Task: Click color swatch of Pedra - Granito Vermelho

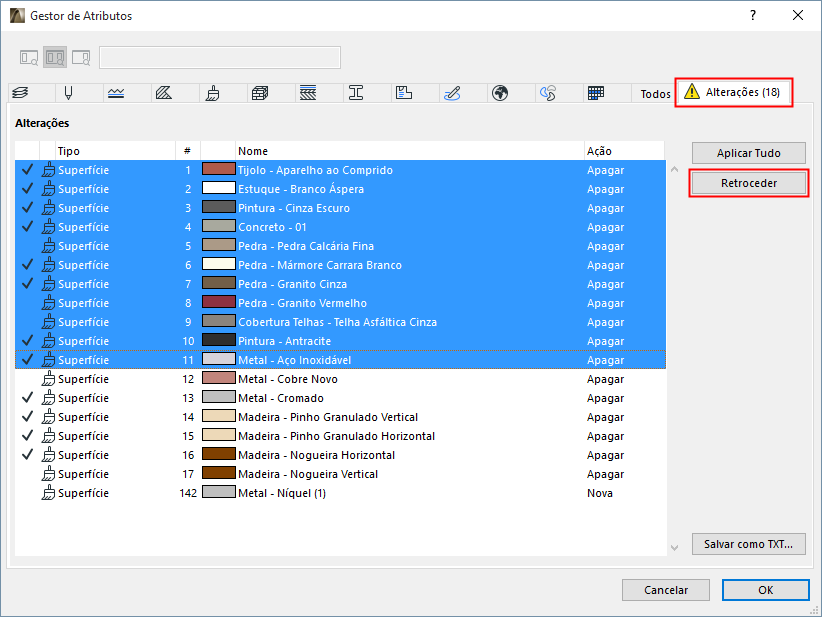Action: (x=219, y=302)
